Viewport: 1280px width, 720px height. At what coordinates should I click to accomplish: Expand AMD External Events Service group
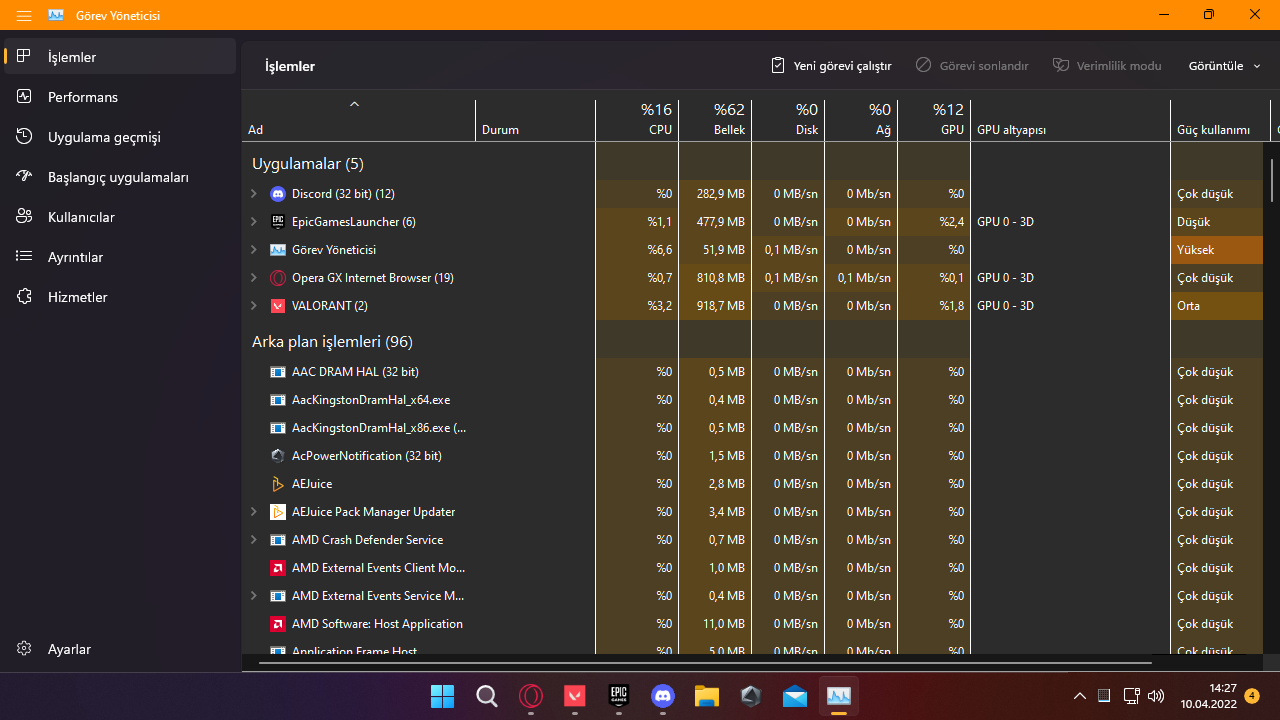(254, 596)
